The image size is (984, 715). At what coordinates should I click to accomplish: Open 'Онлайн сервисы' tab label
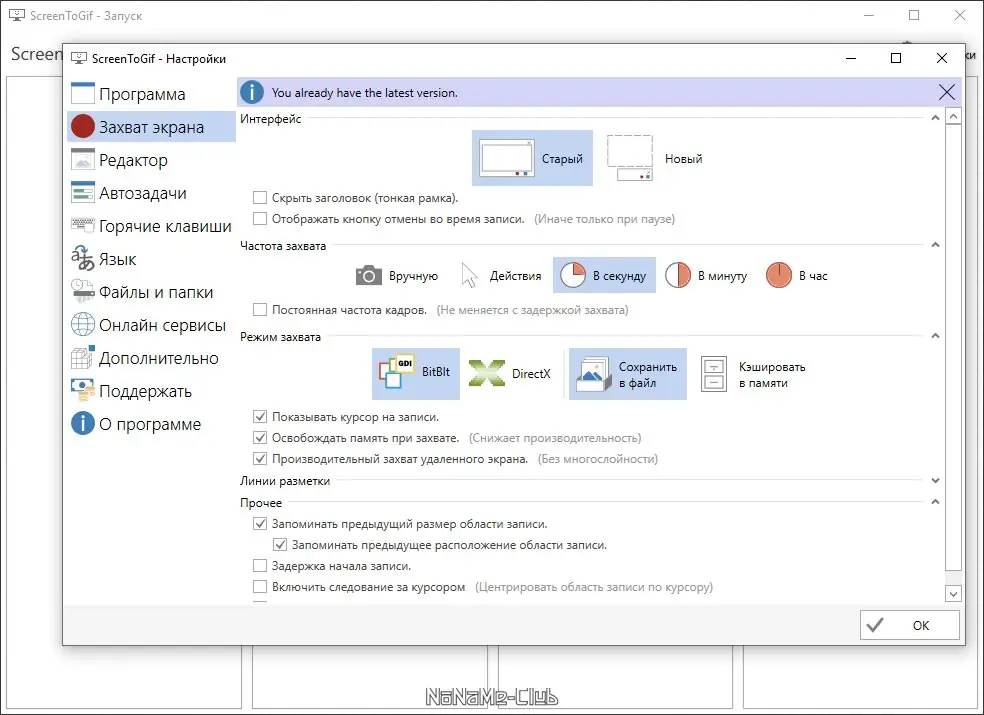click(163, 325)
